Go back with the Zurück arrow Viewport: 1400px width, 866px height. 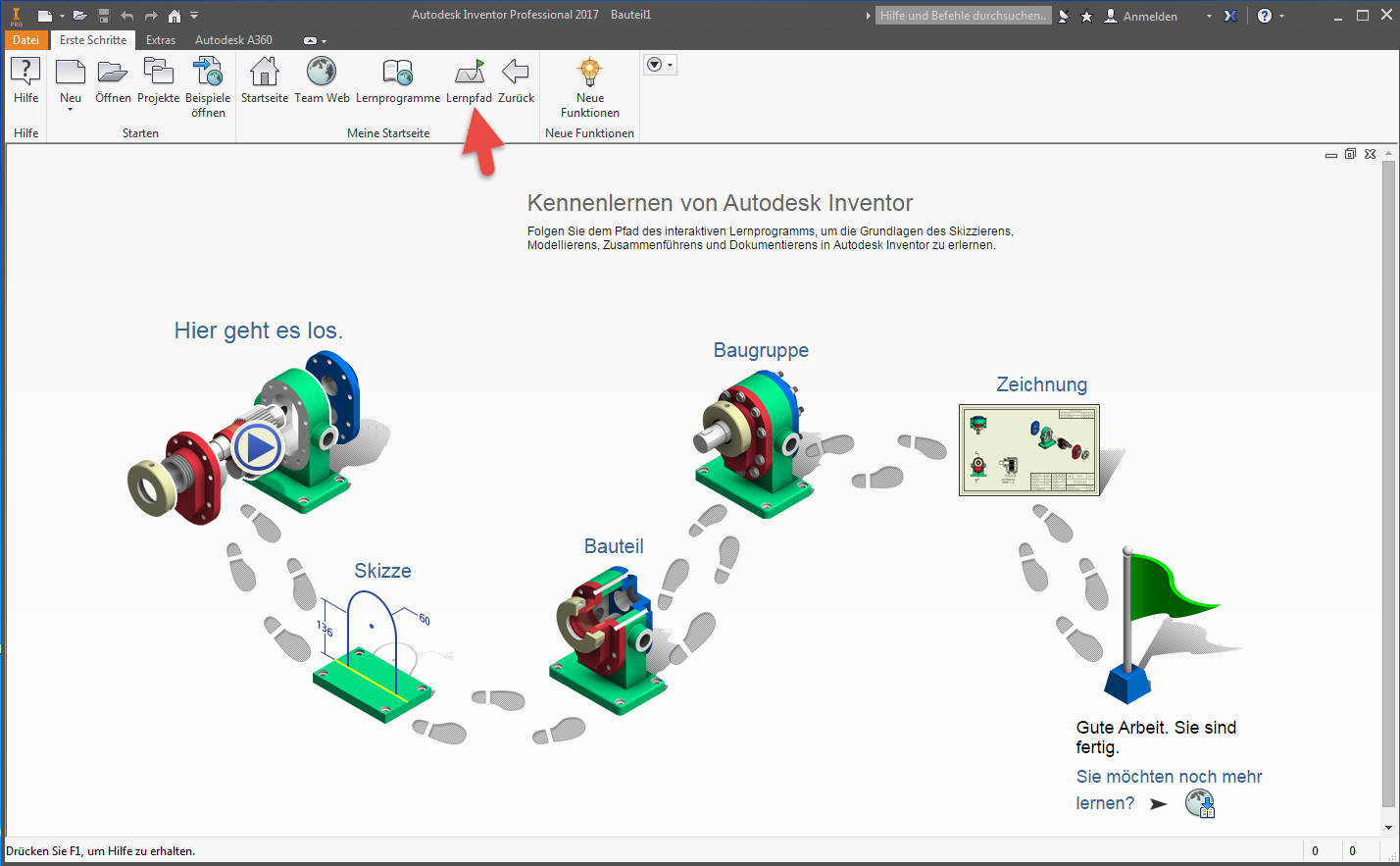pos(516,80)
